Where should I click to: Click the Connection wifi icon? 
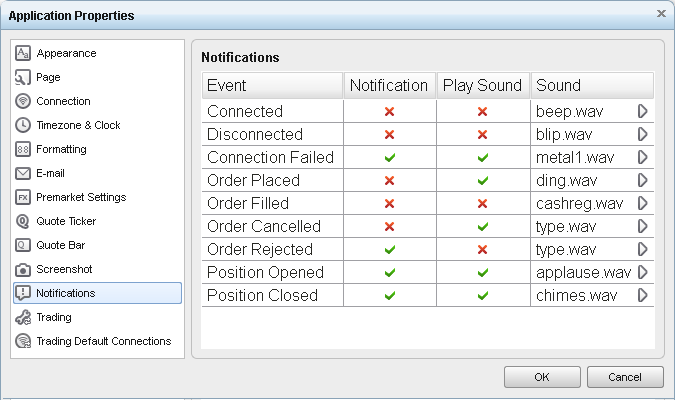pos(23,101)
